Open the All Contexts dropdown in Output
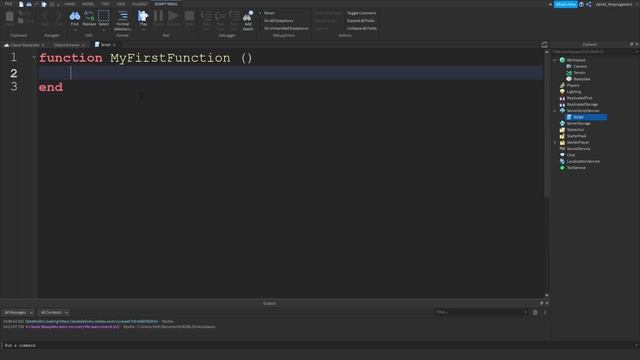This screenshot has width=640, height=360. click(54, 313)
